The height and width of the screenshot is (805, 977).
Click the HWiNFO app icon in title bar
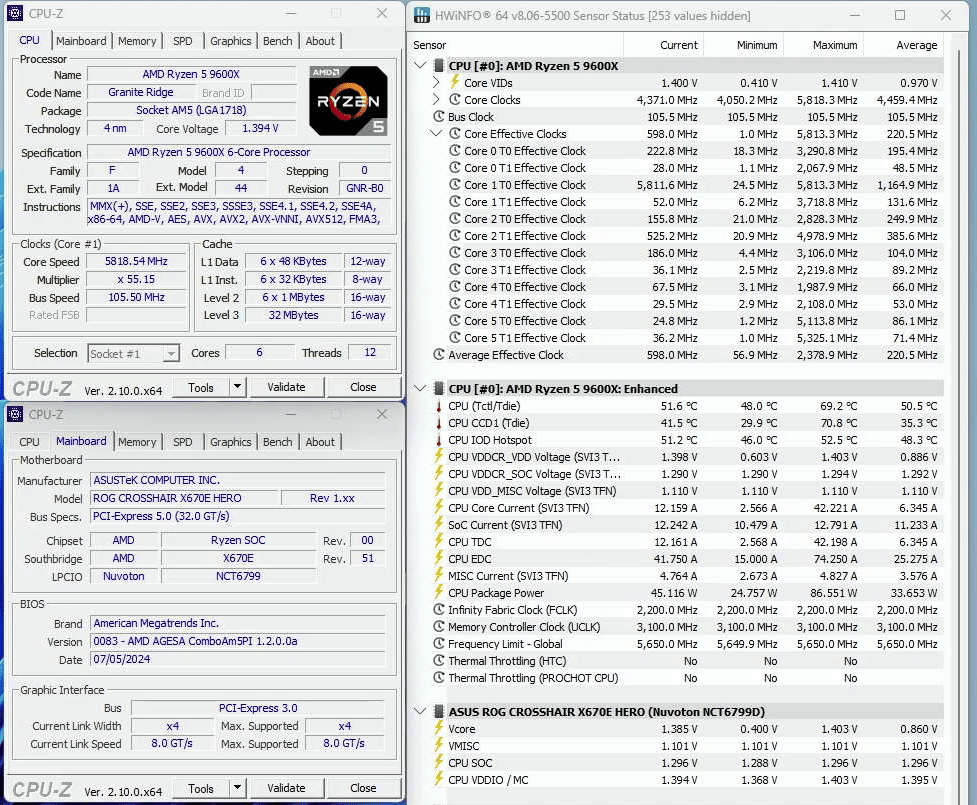click(422, 16)
